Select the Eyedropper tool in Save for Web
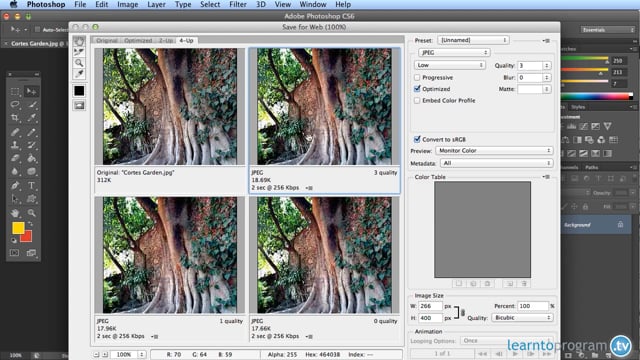The height and width of the screenshot is (360, 640). tap(79, 74)
